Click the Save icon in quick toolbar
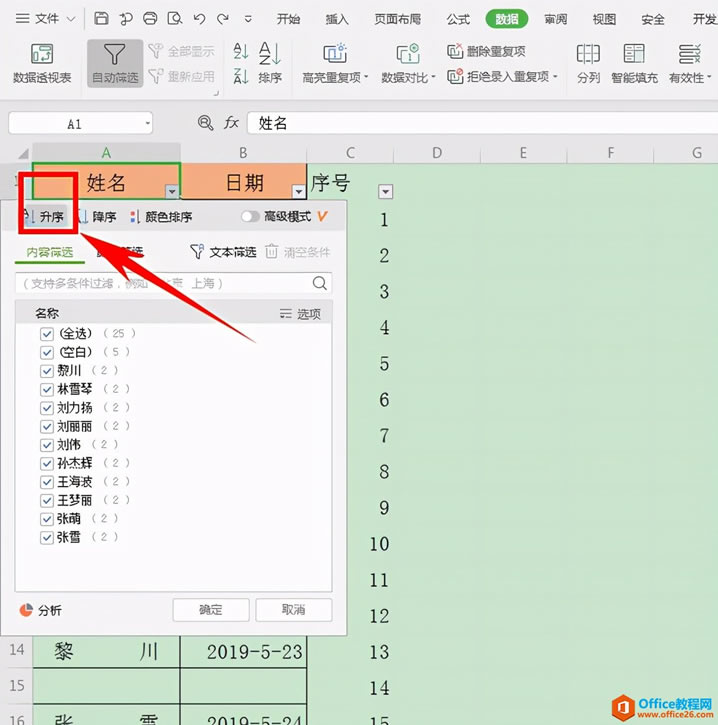Viewport: 718px width, 725px height. click(101, 18)
